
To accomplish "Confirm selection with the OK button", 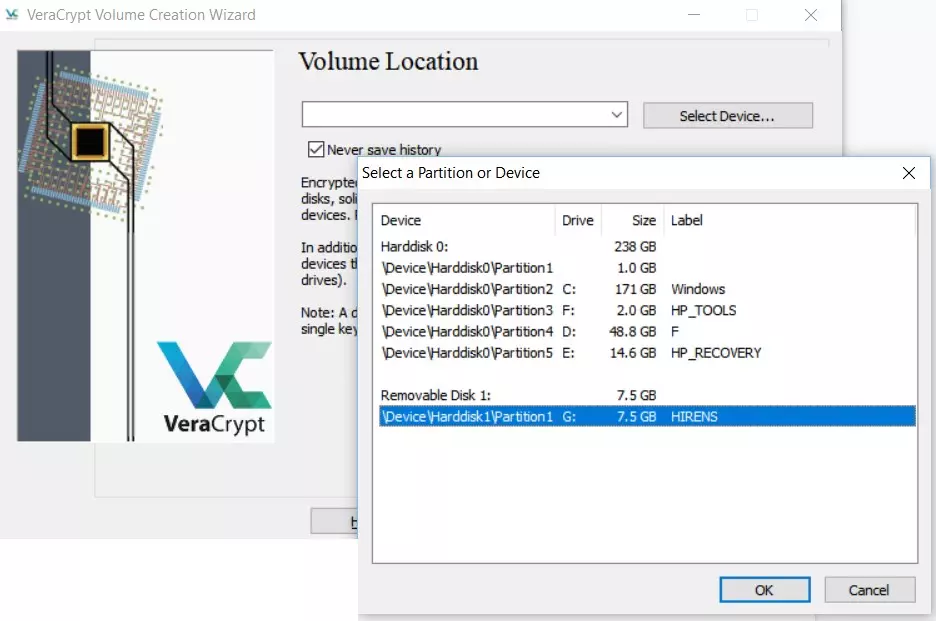I will pos(765,590).
